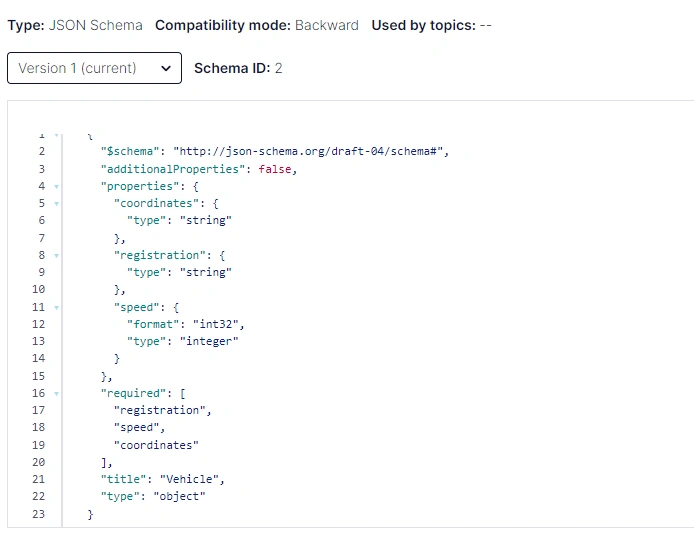Click the "required" key

coord(133,393)
